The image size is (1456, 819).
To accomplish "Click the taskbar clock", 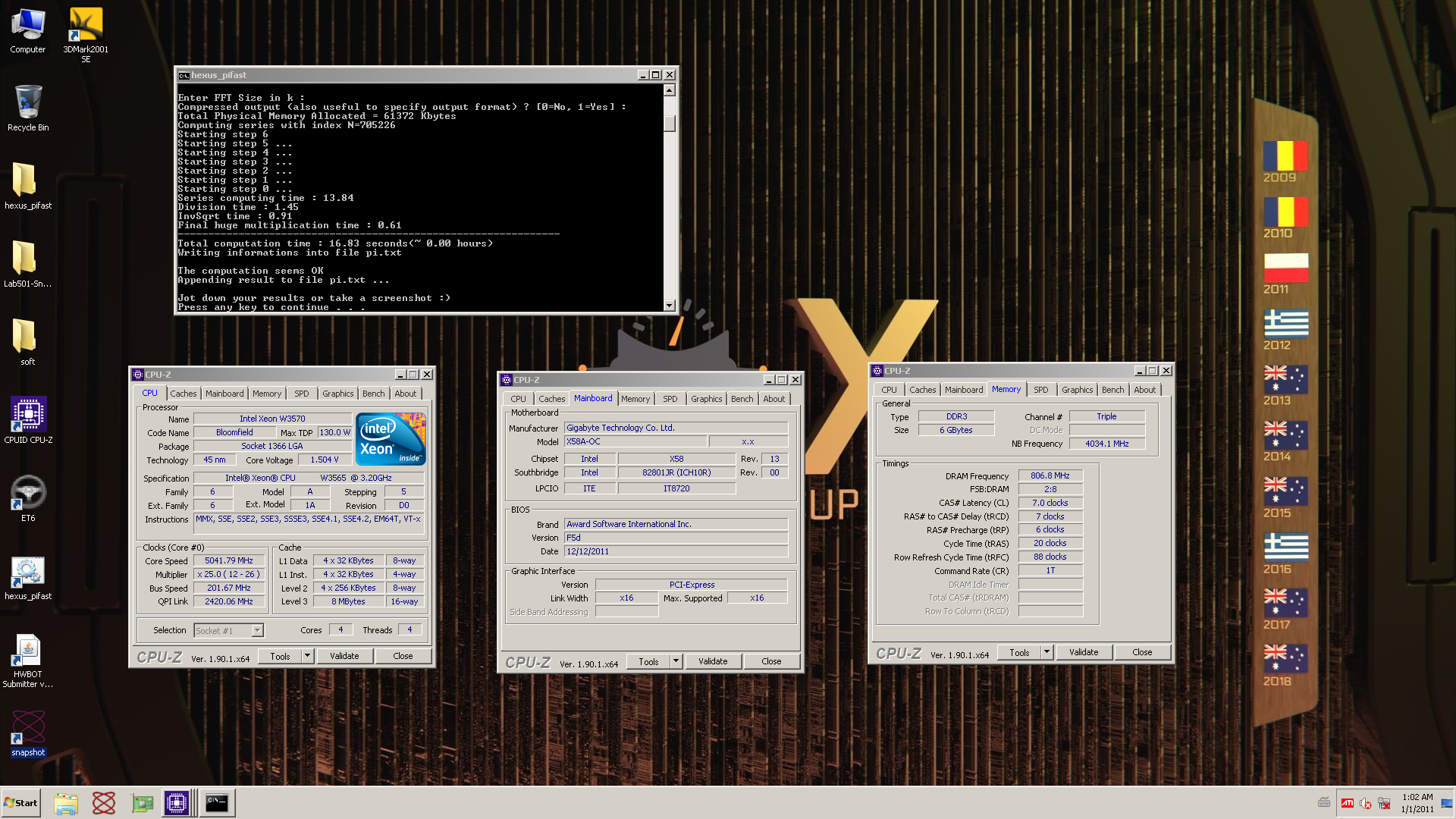I will pyautogui.click(x=1417, y=803).
